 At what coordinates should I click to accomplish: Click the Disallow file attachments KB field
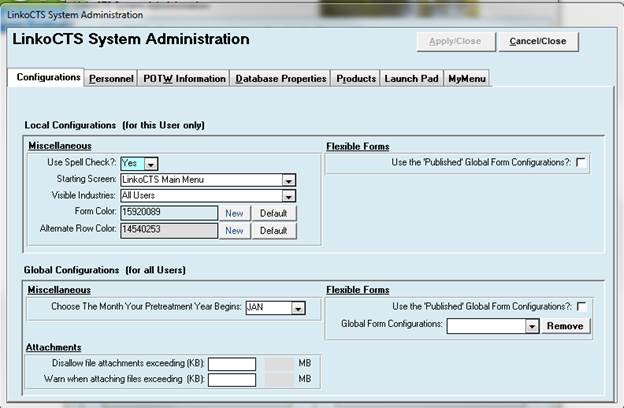click(232, 364)
